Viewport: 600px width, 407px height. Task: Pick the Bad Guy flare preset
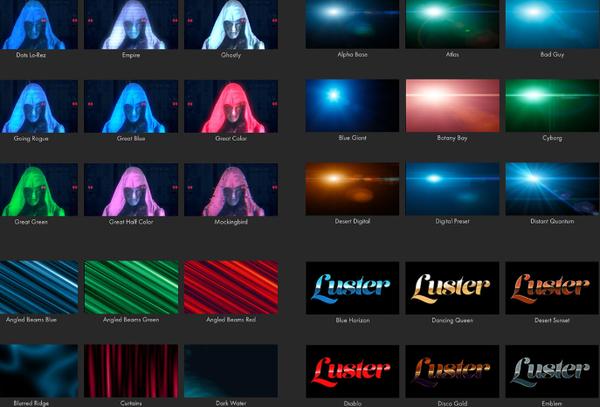553,24
